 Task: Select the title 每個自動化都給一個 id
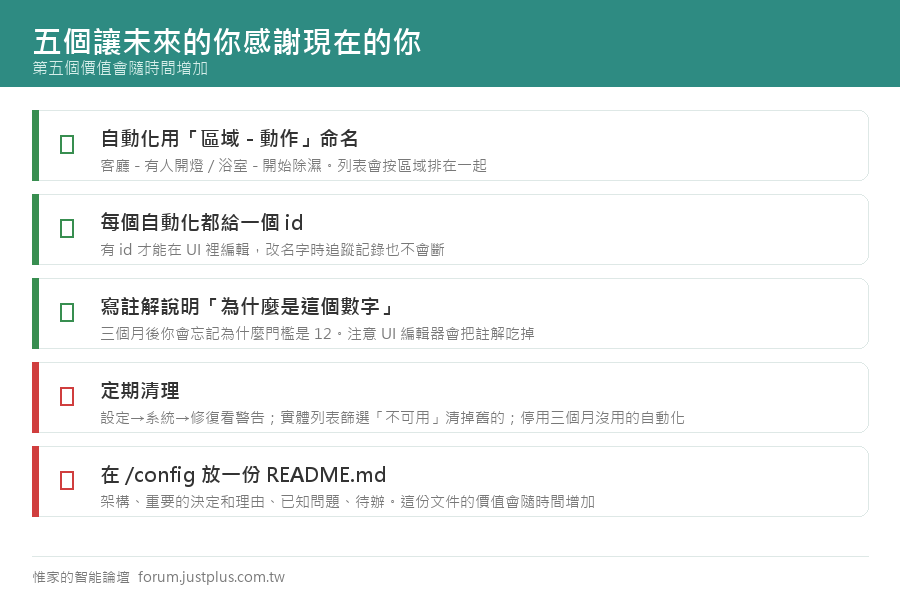[x=201, y=222]
